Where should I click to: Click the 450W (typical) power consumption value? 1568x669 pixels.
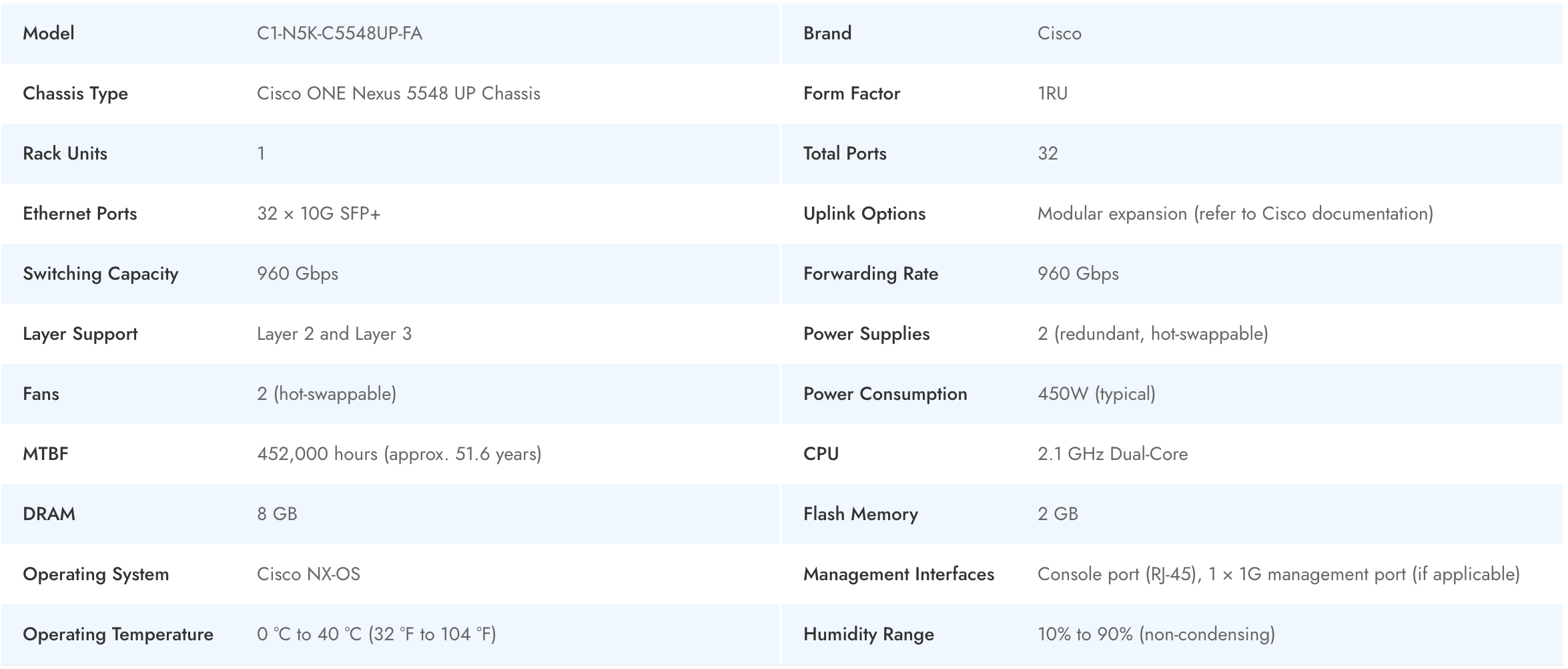(1096, 394)
